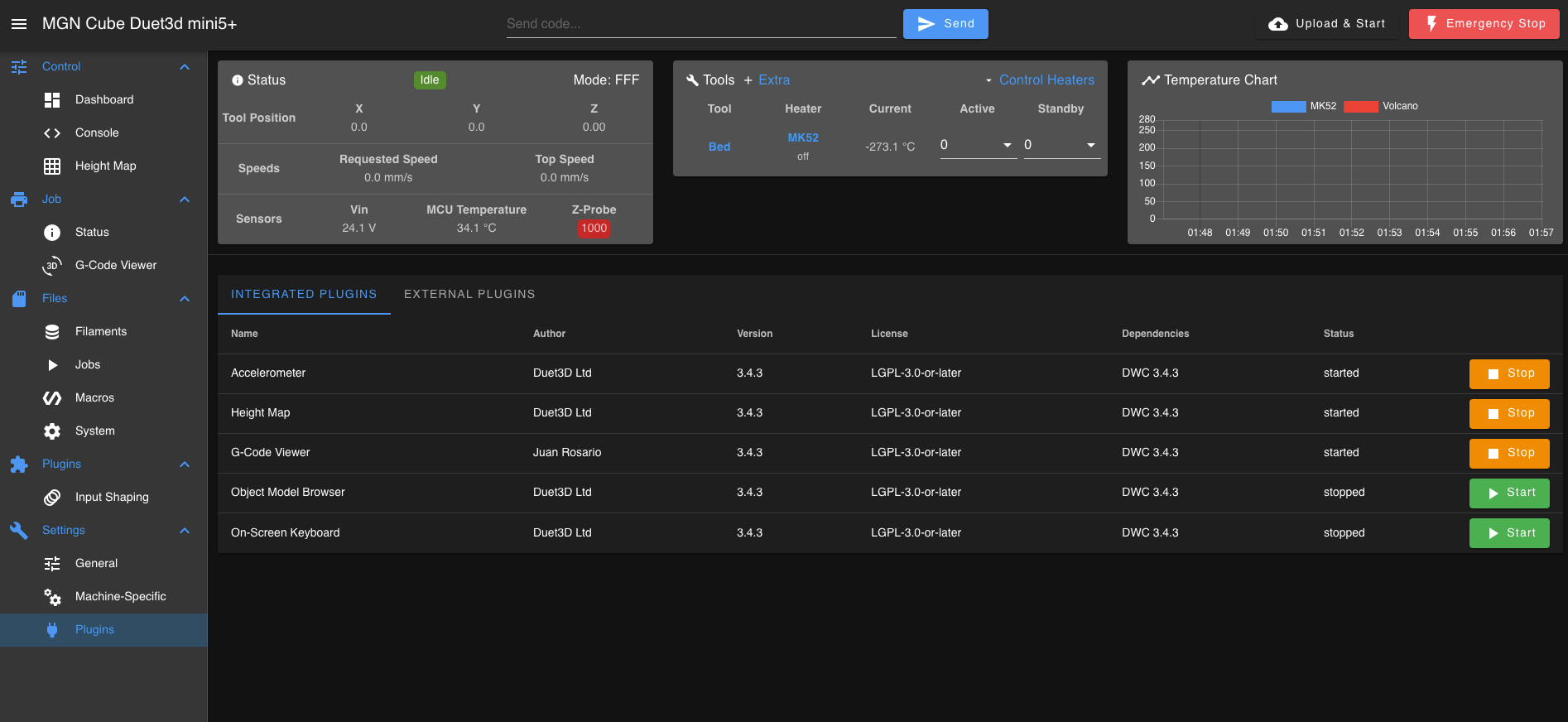
Task: Open Machine-Specific gears icon
Action: tap(52, 597)
